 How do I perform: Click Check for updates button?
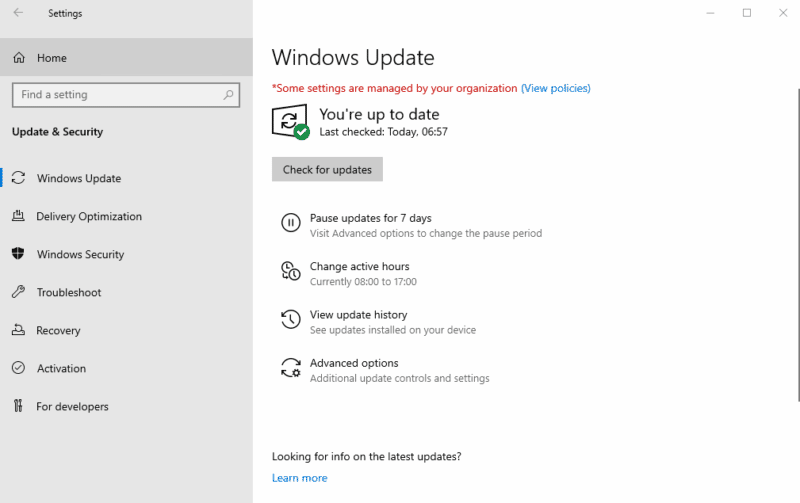[x=327, y=169]
